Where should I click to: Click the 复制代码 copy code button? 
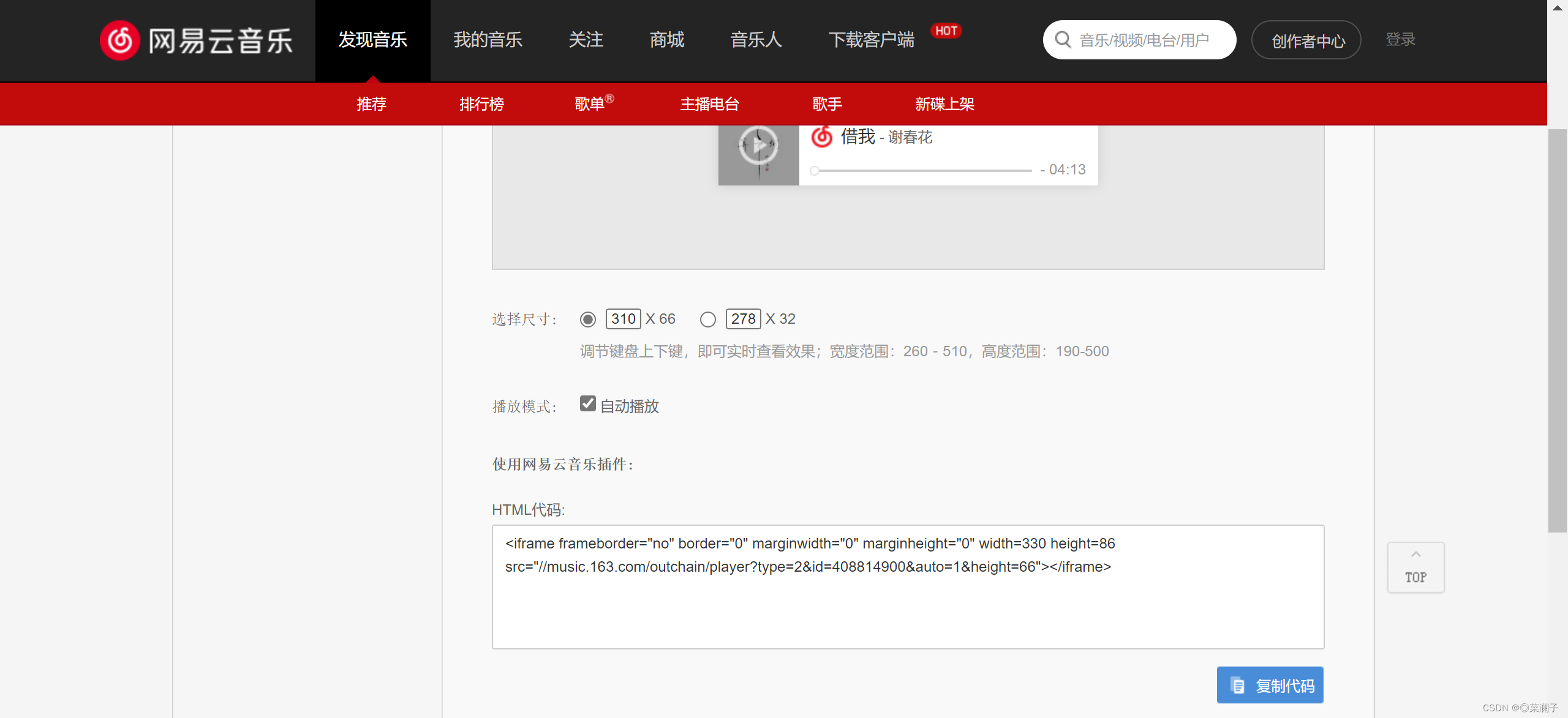click(x=1270, y=685)
